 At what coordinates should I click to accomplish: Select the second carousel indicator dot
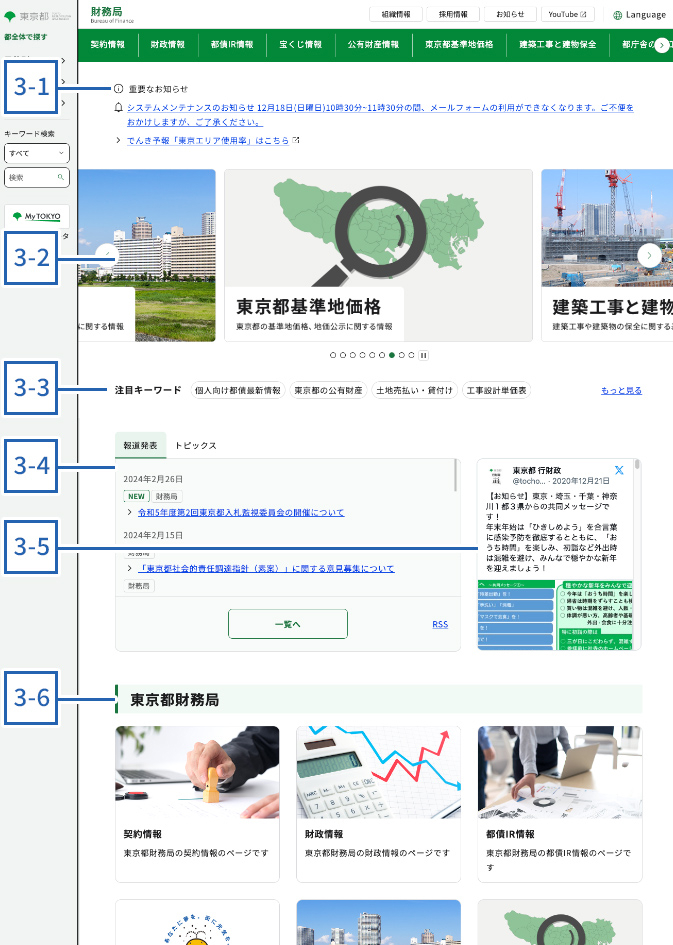pyautogui.click(x=343, y=355)
